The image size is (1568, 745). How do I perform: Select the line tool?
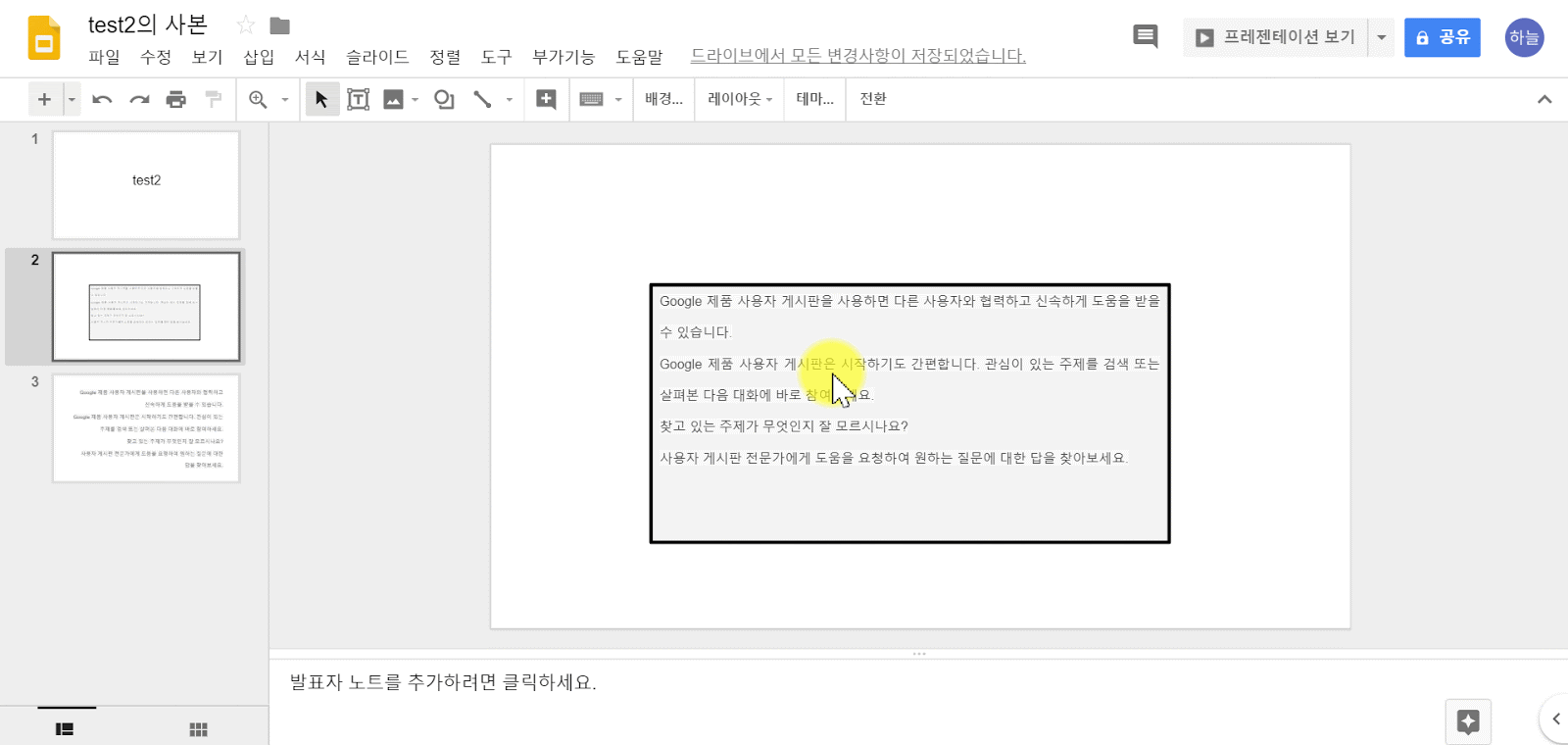click(482, 99)
